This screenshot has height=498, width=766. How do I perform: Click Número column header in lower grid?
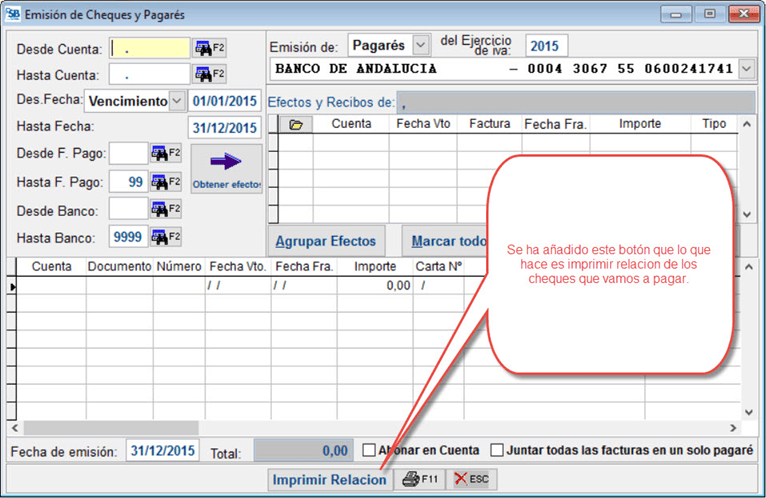tap(179, 267)
